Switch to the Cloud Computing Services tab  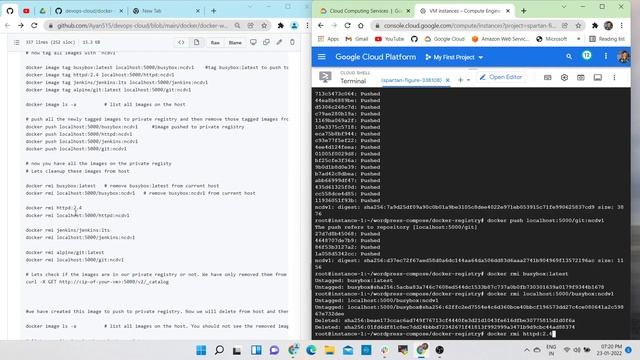(x=364, y=11)
